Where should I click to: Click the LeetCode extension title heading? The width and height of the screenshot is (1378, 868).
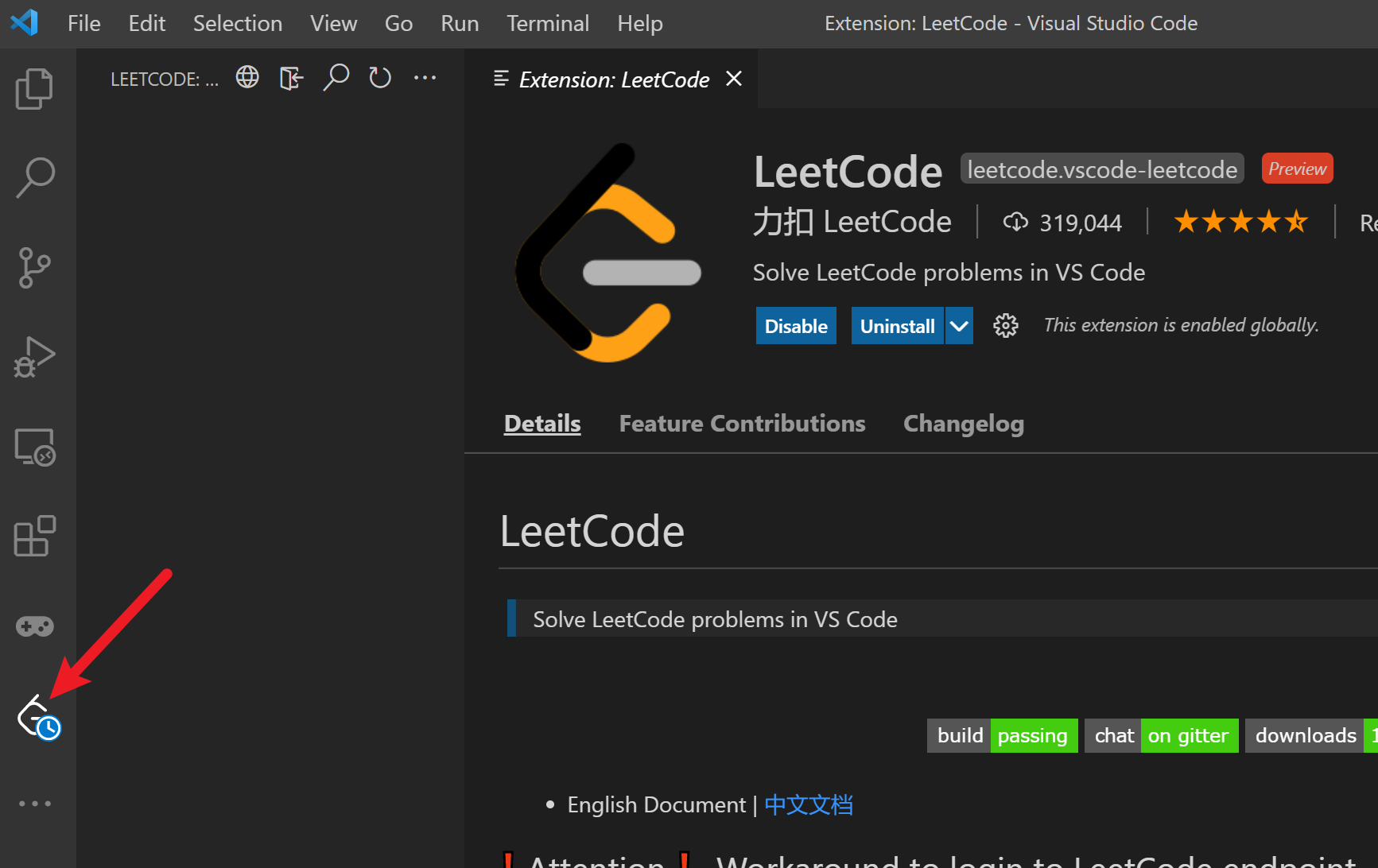(848, 172)
